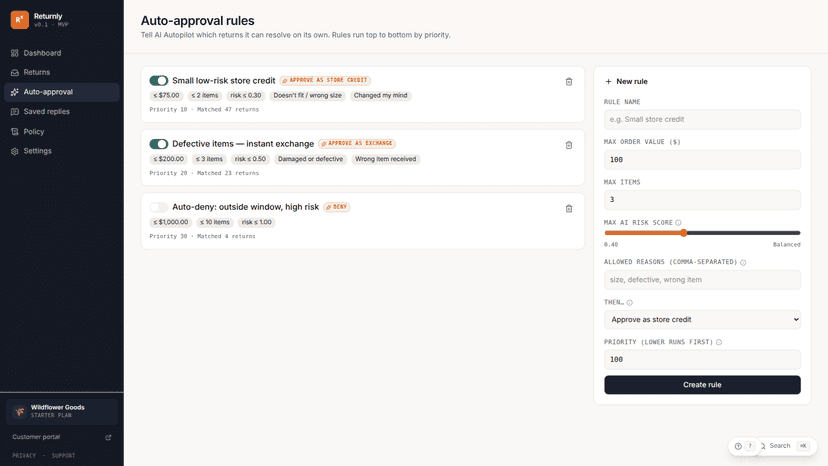The image size is (828, 466).
Task: Click the external-link icon beside Customer portal
Action: [x=108, y=437]
